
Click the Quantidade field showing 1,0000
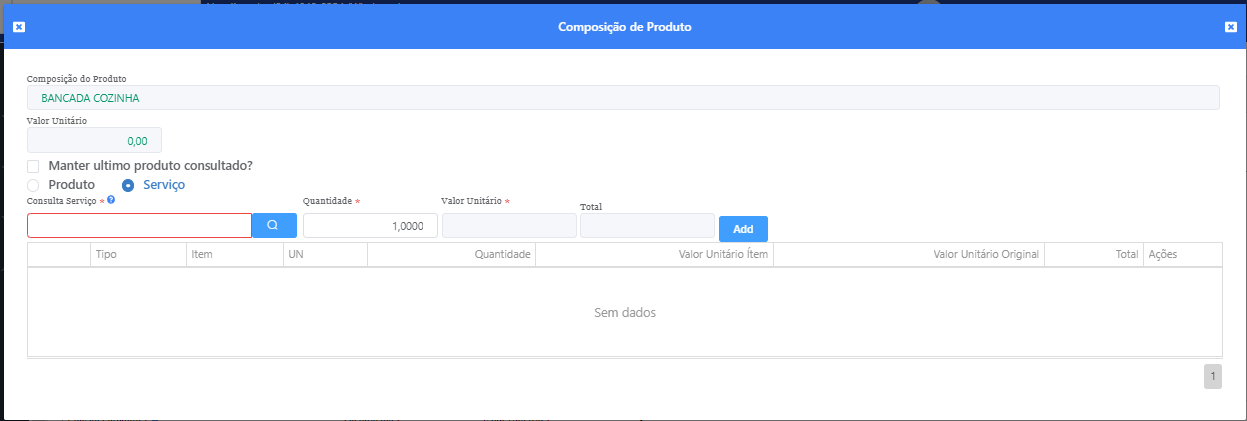coord(370,226)
